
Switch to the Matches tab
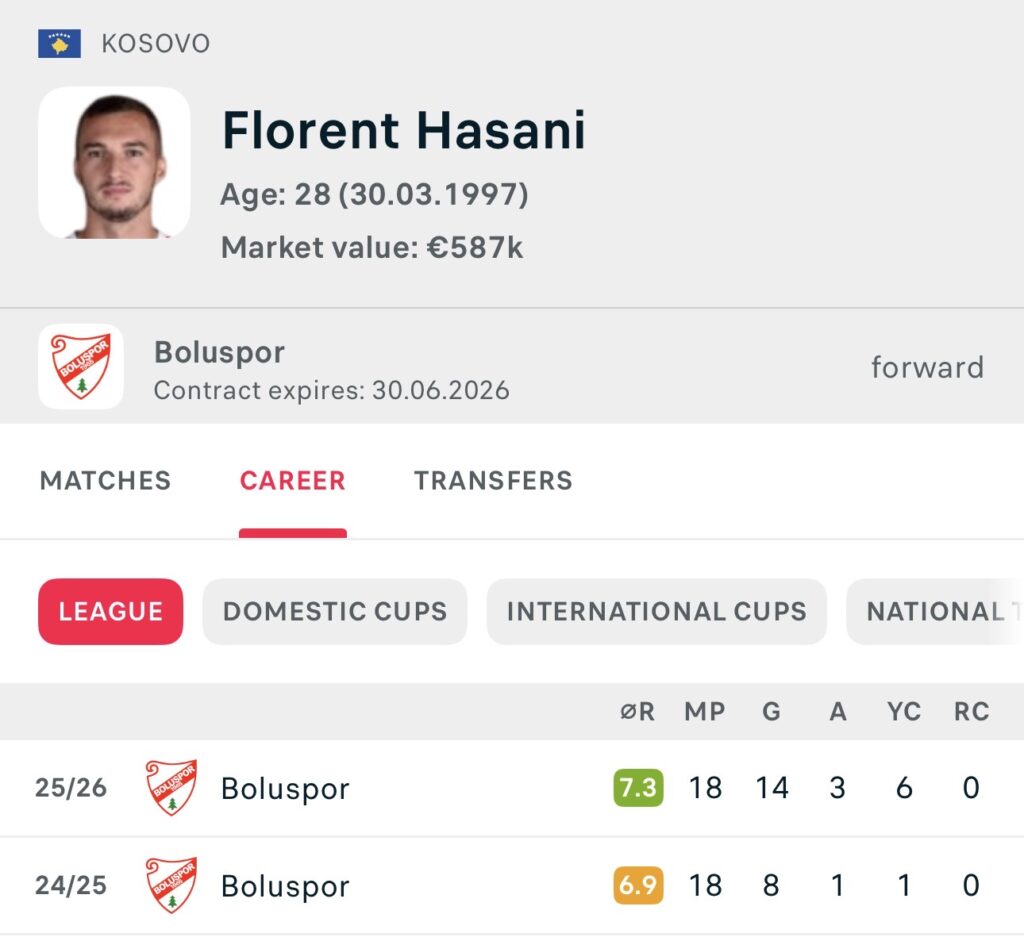point(105,481)
